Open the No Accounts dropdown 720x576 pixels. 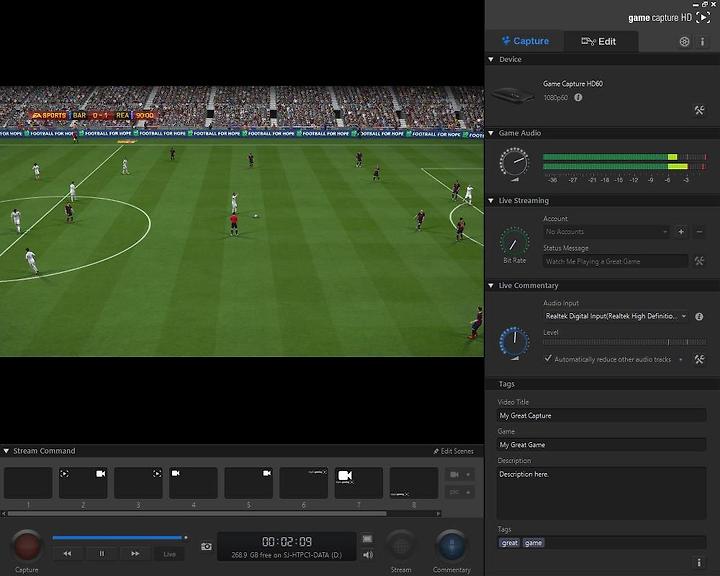607,232
